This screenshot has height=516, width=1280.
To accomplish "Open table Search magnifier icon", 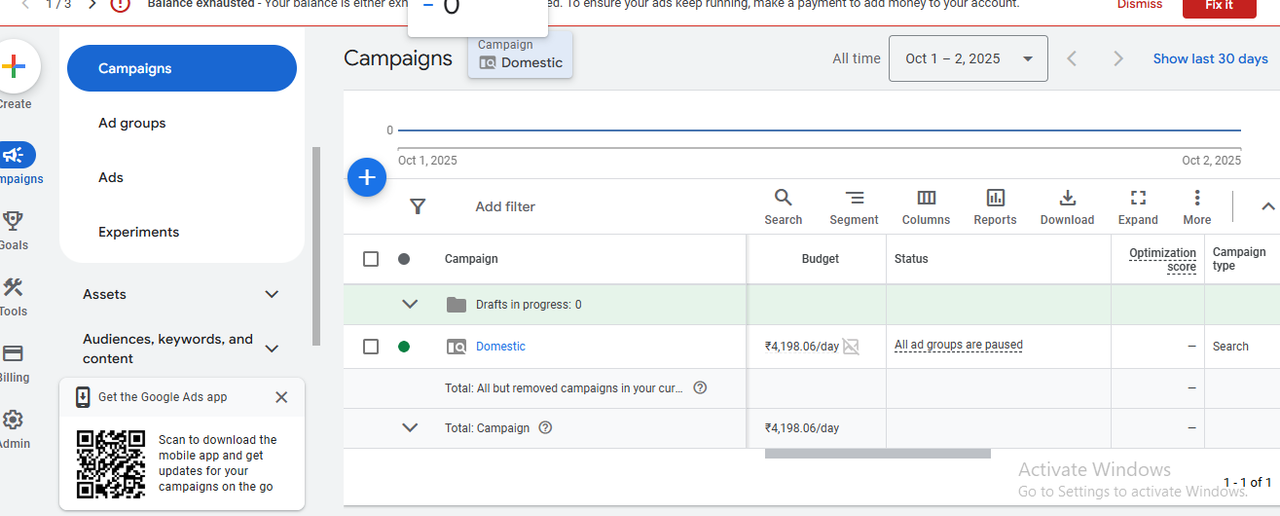I will tap(783, 197).
